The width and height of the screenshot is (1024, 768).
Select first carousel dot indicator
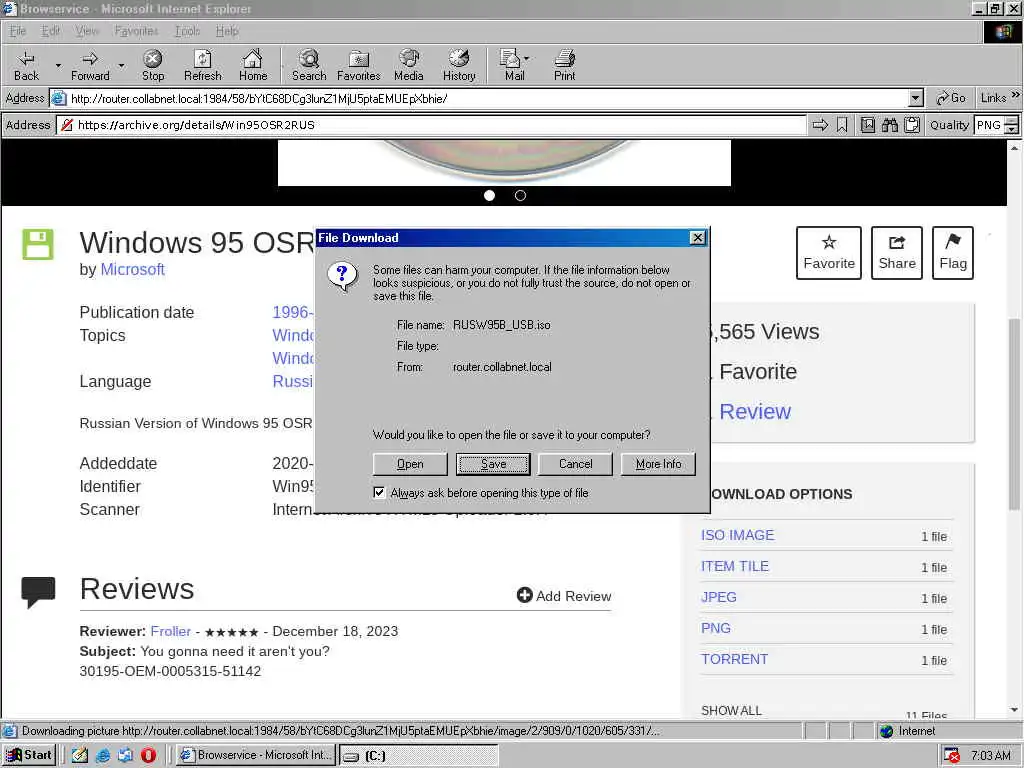pos(489,195)
